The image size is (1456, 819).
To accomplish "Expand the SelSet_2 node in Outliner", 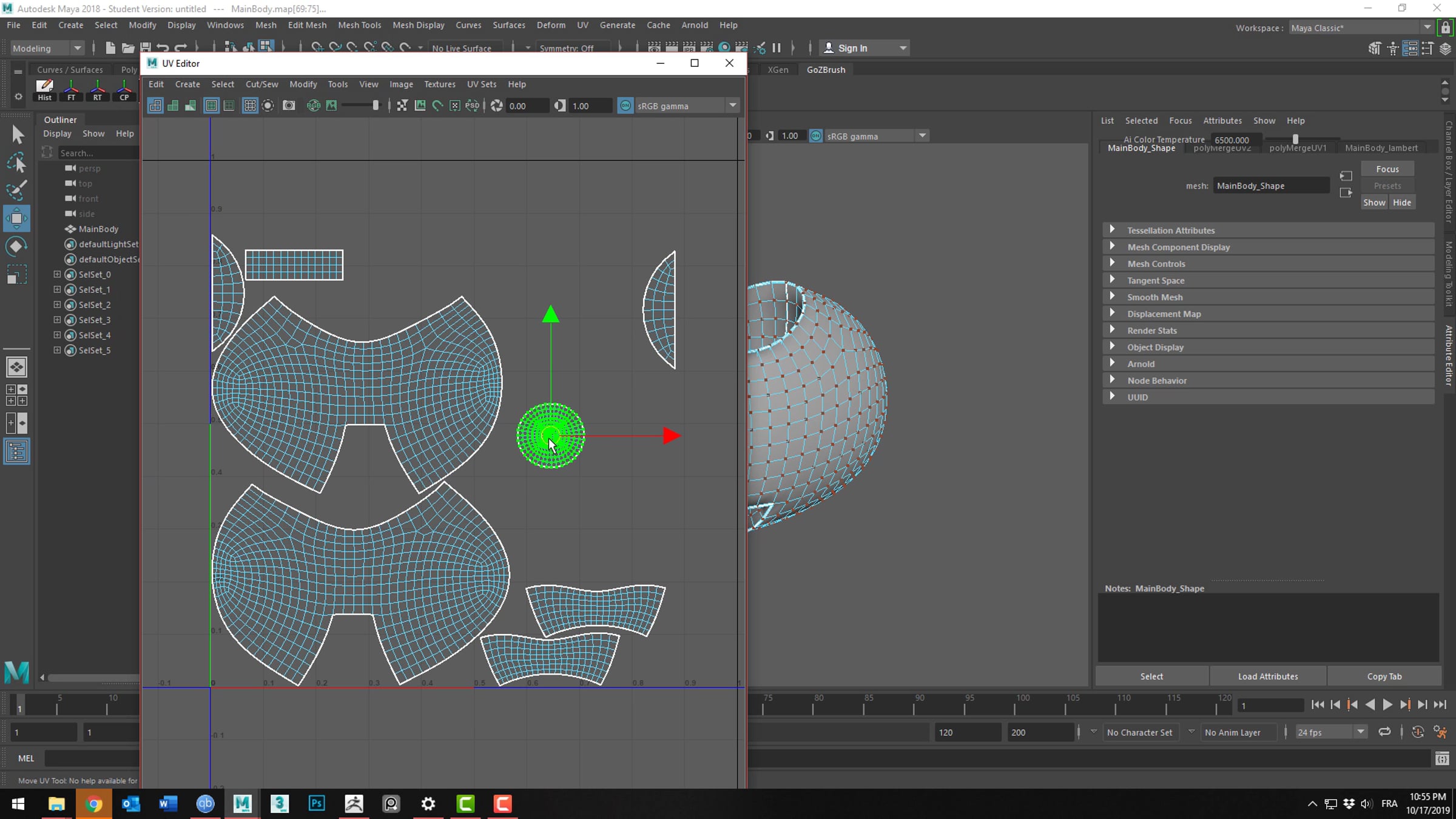I will tap(57, 305).
